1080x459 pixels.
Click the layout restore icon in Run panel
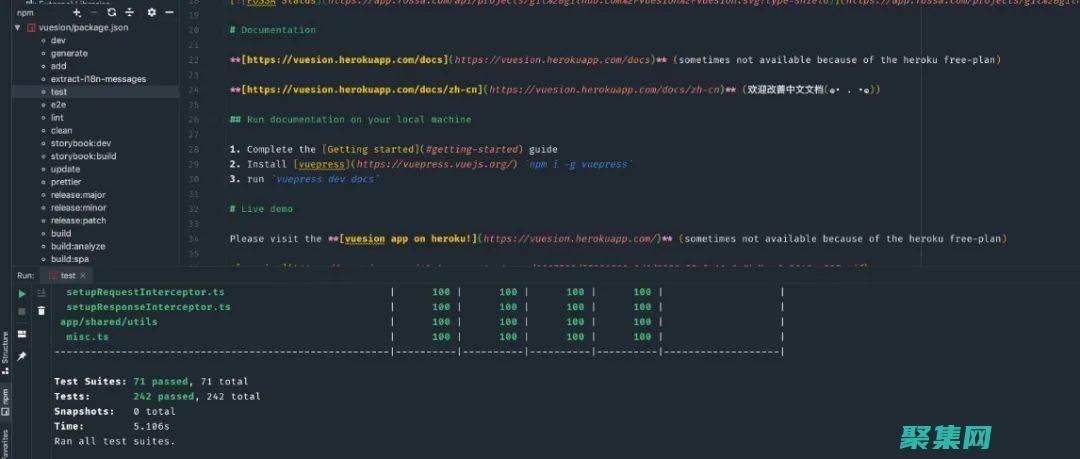22,334
